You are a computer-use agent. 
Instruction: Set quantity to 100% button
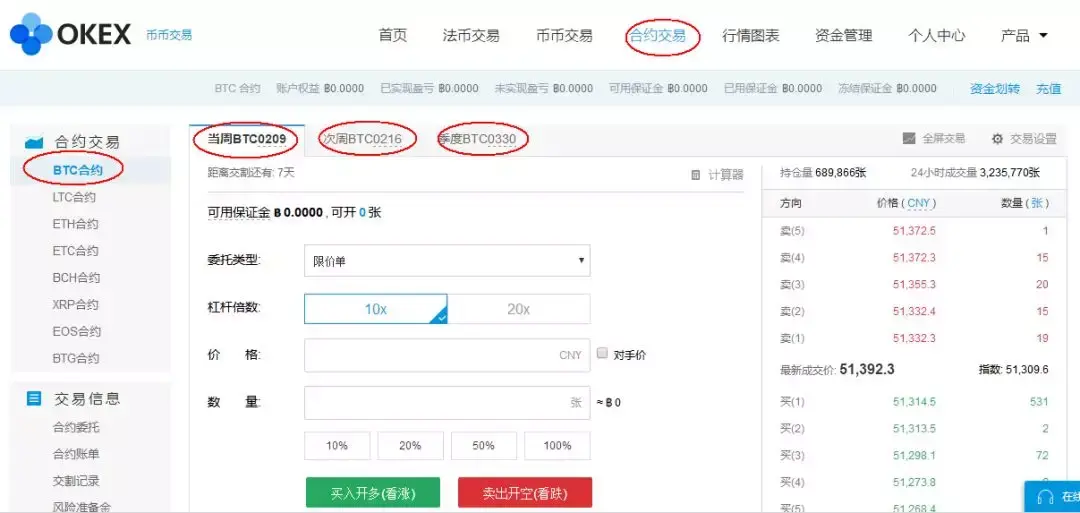click(x=557, y=446)
